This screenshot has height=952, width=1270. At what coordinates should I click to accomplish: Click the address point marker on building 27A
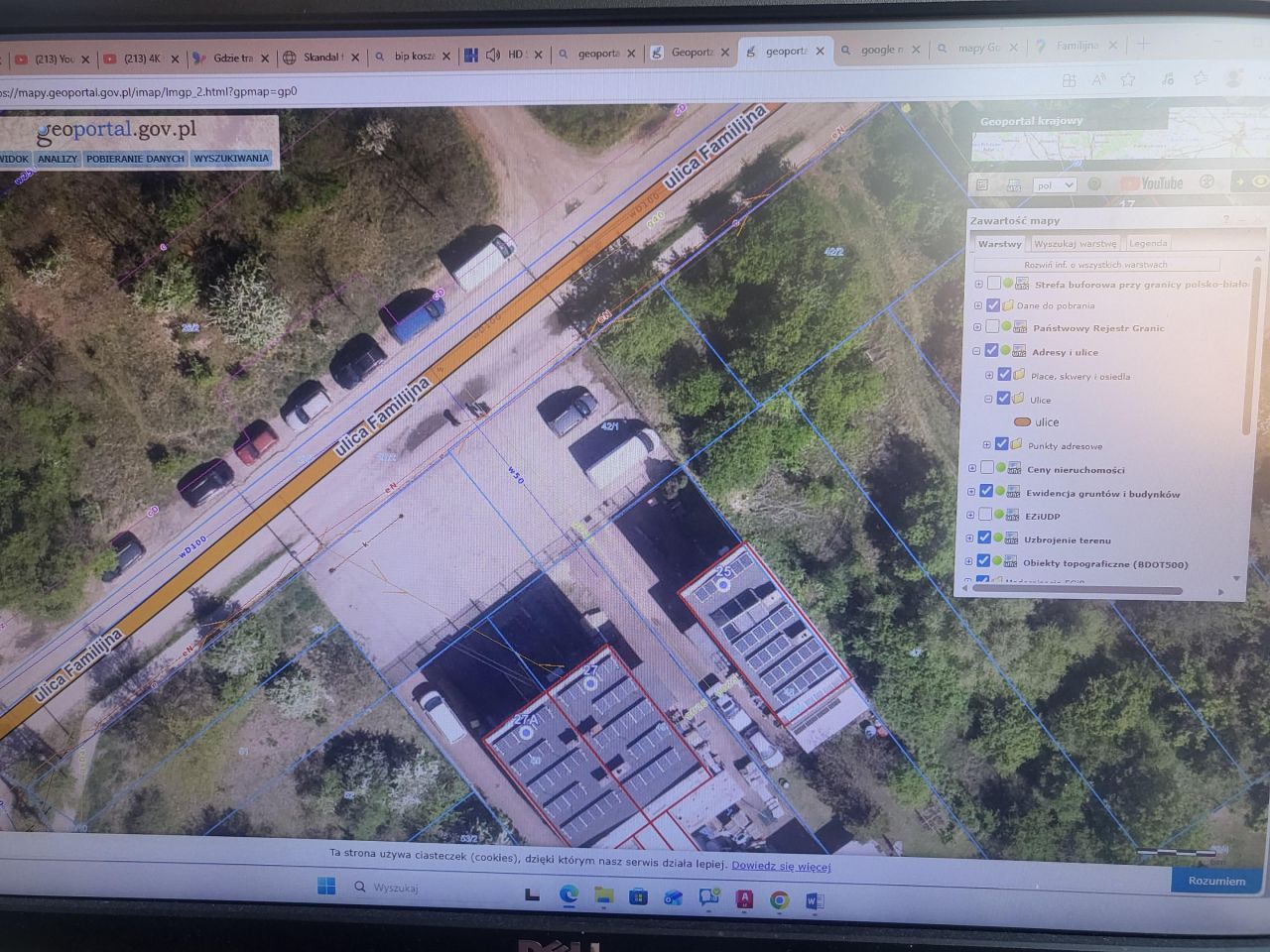[x=526, y=734]
